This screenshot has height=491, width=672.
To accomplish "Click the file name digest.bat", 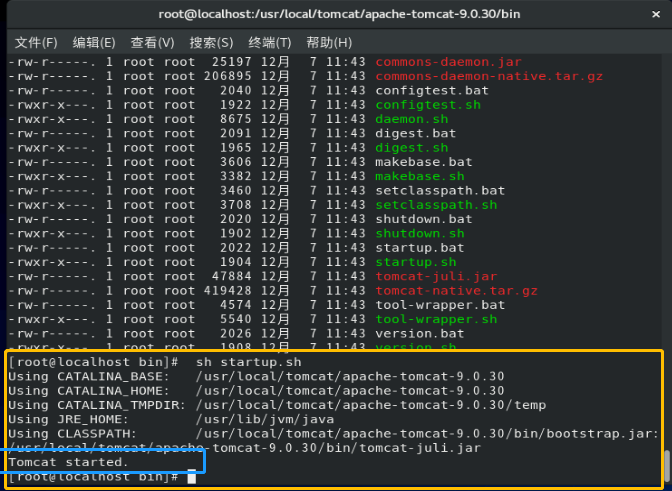I will click(415, 133).
